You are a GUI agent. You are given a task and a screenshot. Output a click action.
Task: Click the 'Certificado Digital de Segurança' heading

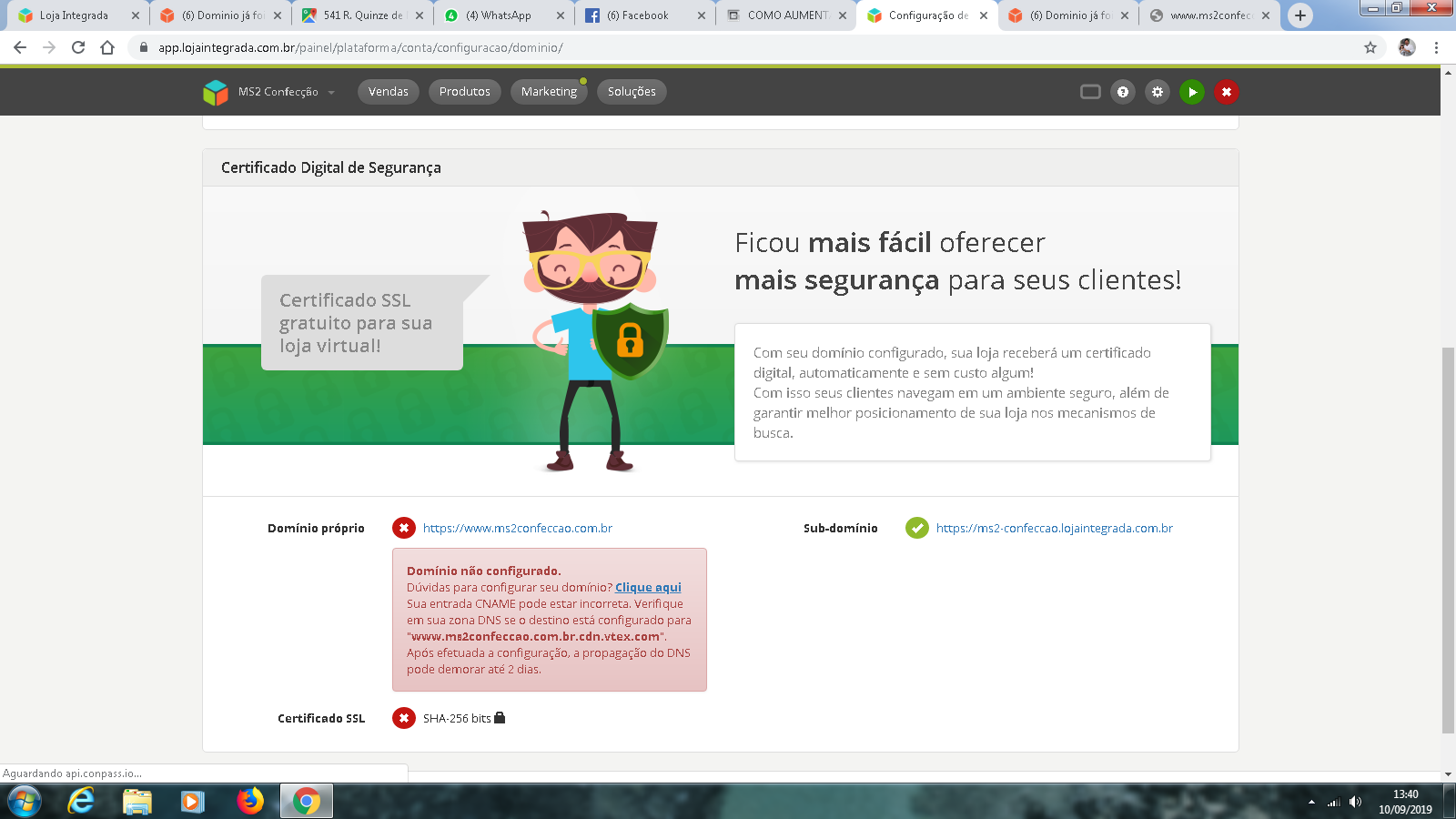331,167
